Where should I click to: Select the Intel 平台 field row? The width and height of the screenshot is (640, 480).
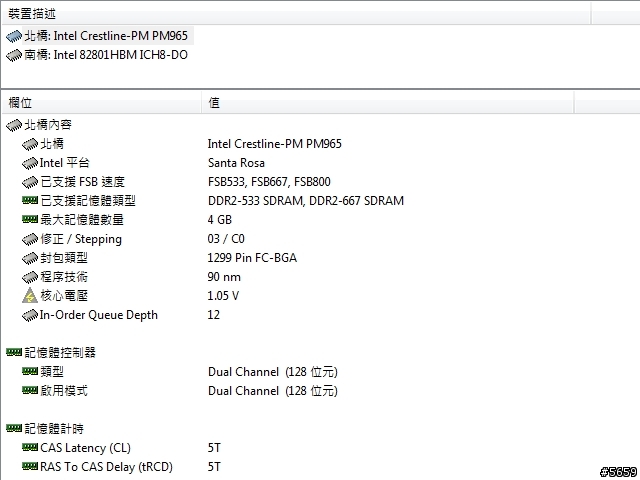64,163
